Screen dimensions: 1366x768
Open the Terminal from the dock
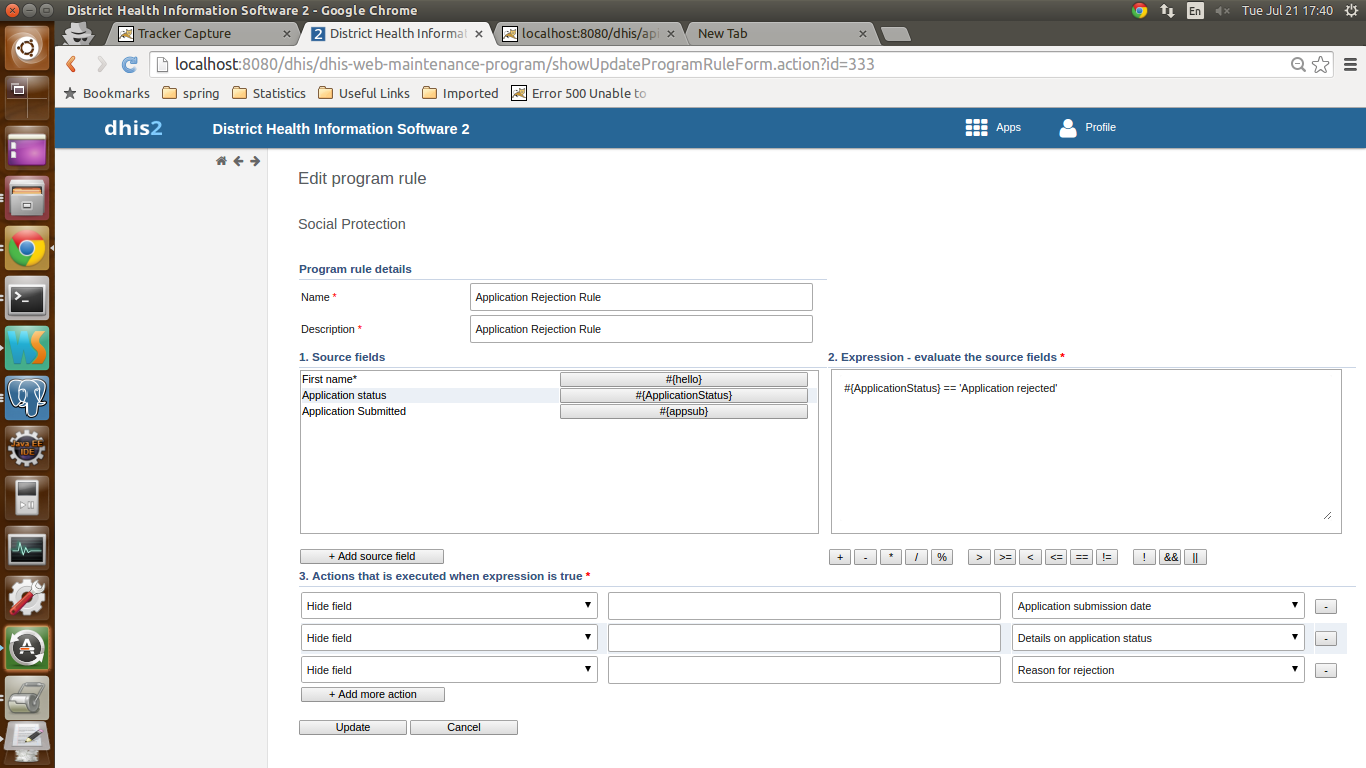tap(27, 298)
